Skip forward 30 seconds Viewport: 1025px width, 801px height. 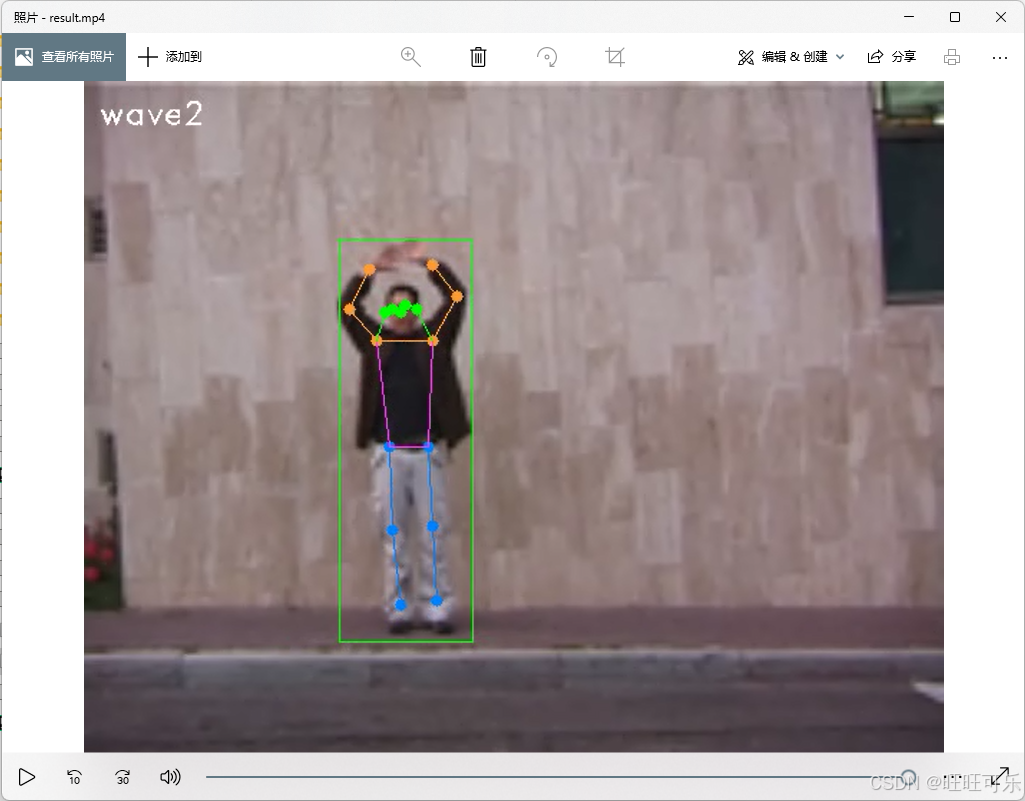tap(122, 777)
